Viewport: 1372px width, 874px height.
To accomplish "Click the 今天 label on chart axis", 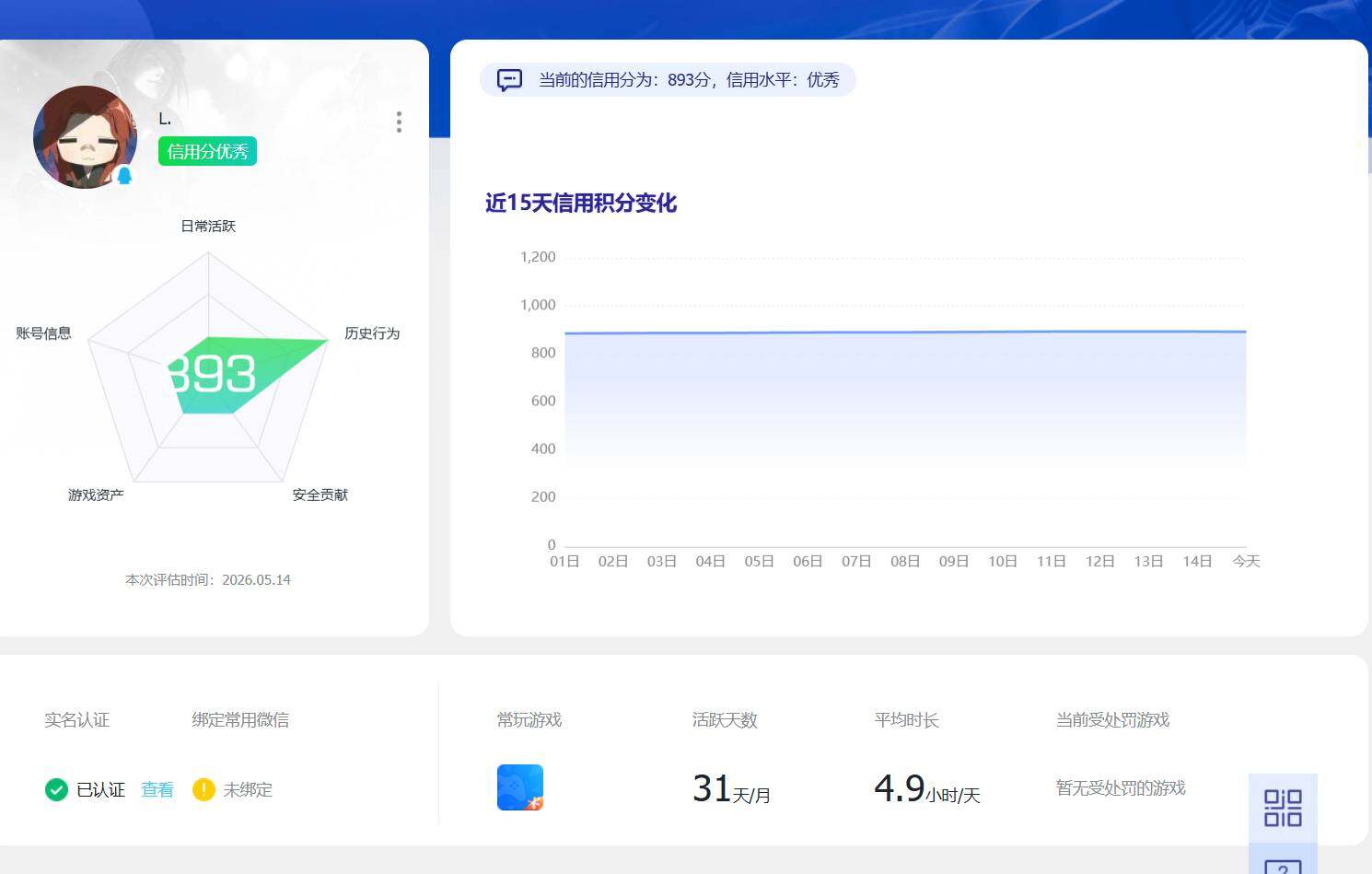I will [x=1246, y=561].
